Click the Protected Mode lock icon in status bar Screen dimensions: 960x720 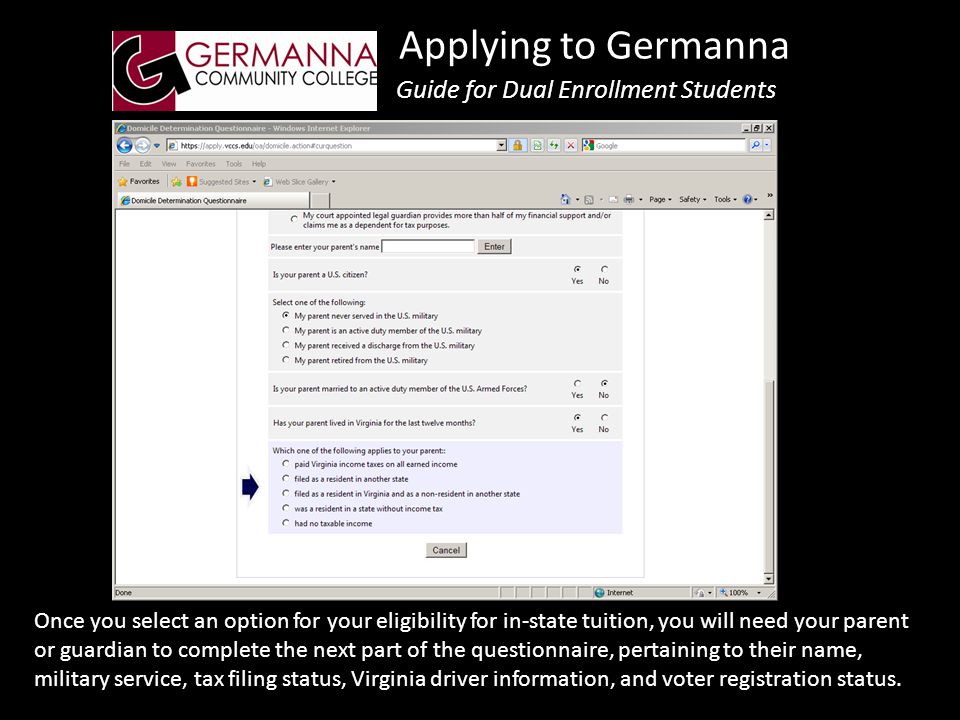click(700, 593)
